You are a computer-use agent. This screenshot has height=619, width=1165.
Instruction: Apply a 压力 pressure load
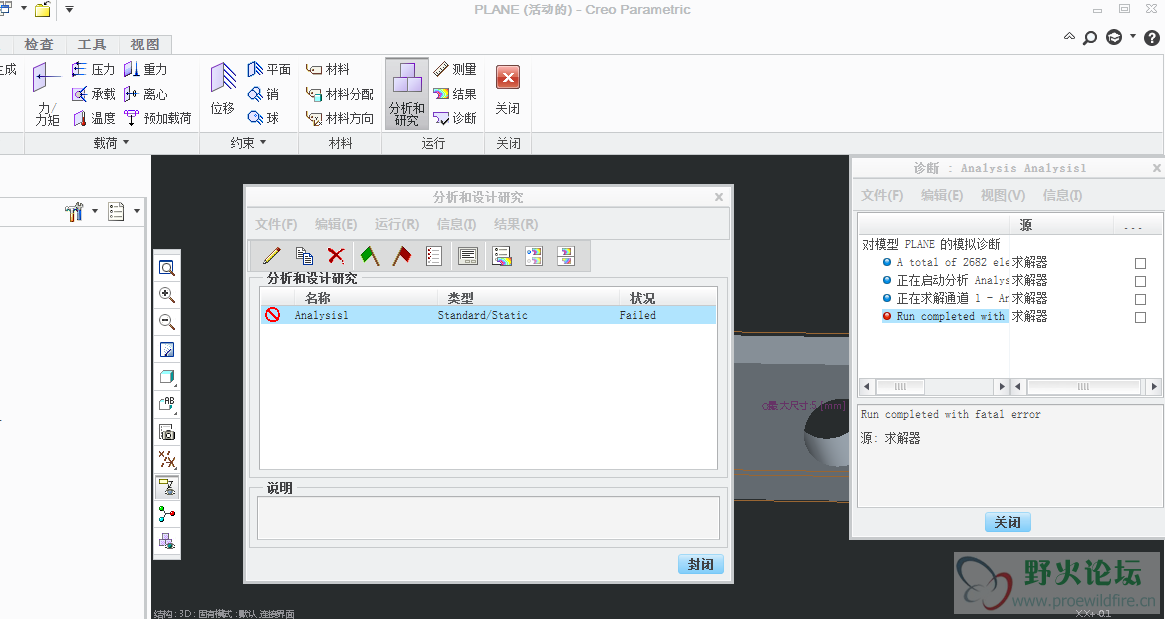coord(94,69)
